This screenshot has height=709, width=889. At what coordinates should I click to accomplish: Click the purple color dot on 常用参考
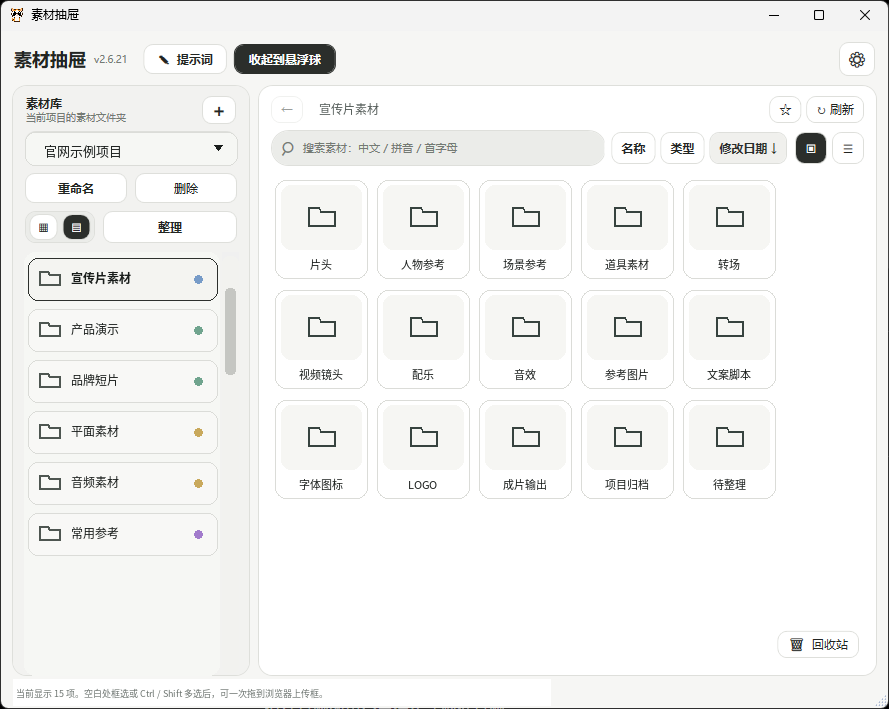[198, 534]
